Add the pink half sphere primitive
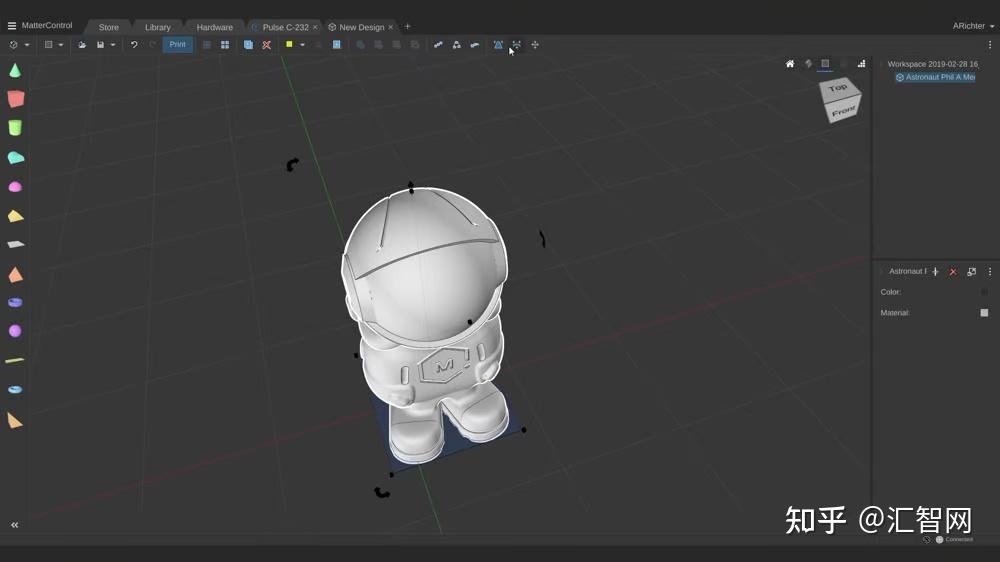 (x=15, y=187)
